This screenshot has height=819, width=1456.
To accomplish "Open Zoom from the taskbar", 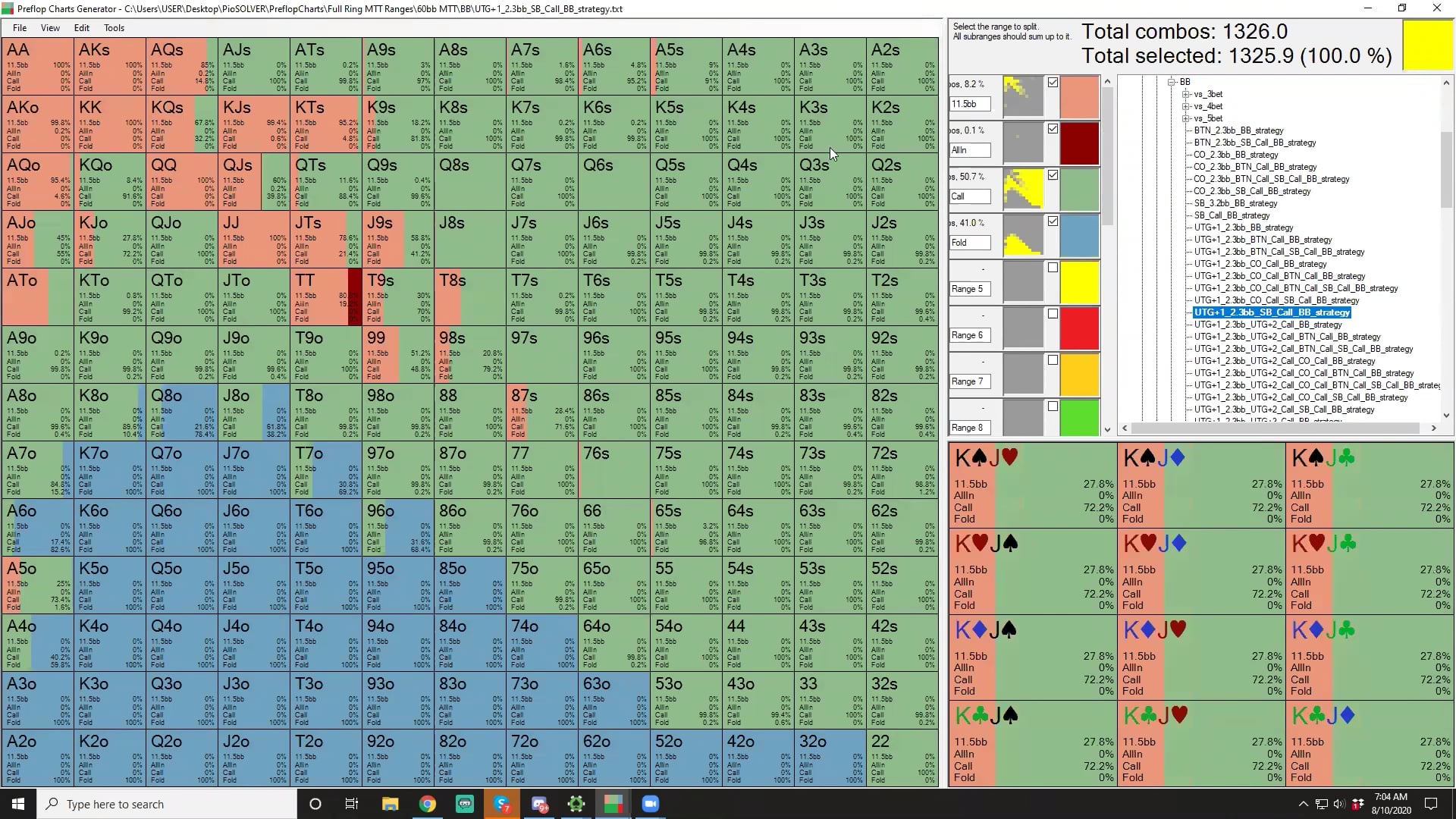I will click(651, 804).
